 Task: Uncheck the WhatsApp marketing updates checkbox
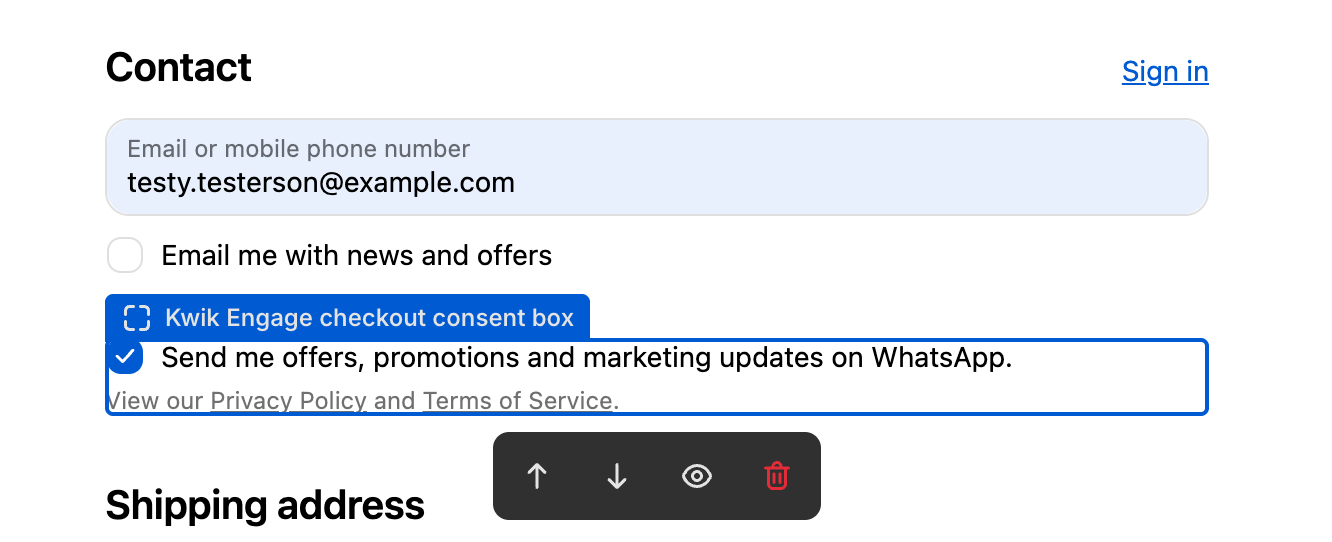click(x=125, y=357)
